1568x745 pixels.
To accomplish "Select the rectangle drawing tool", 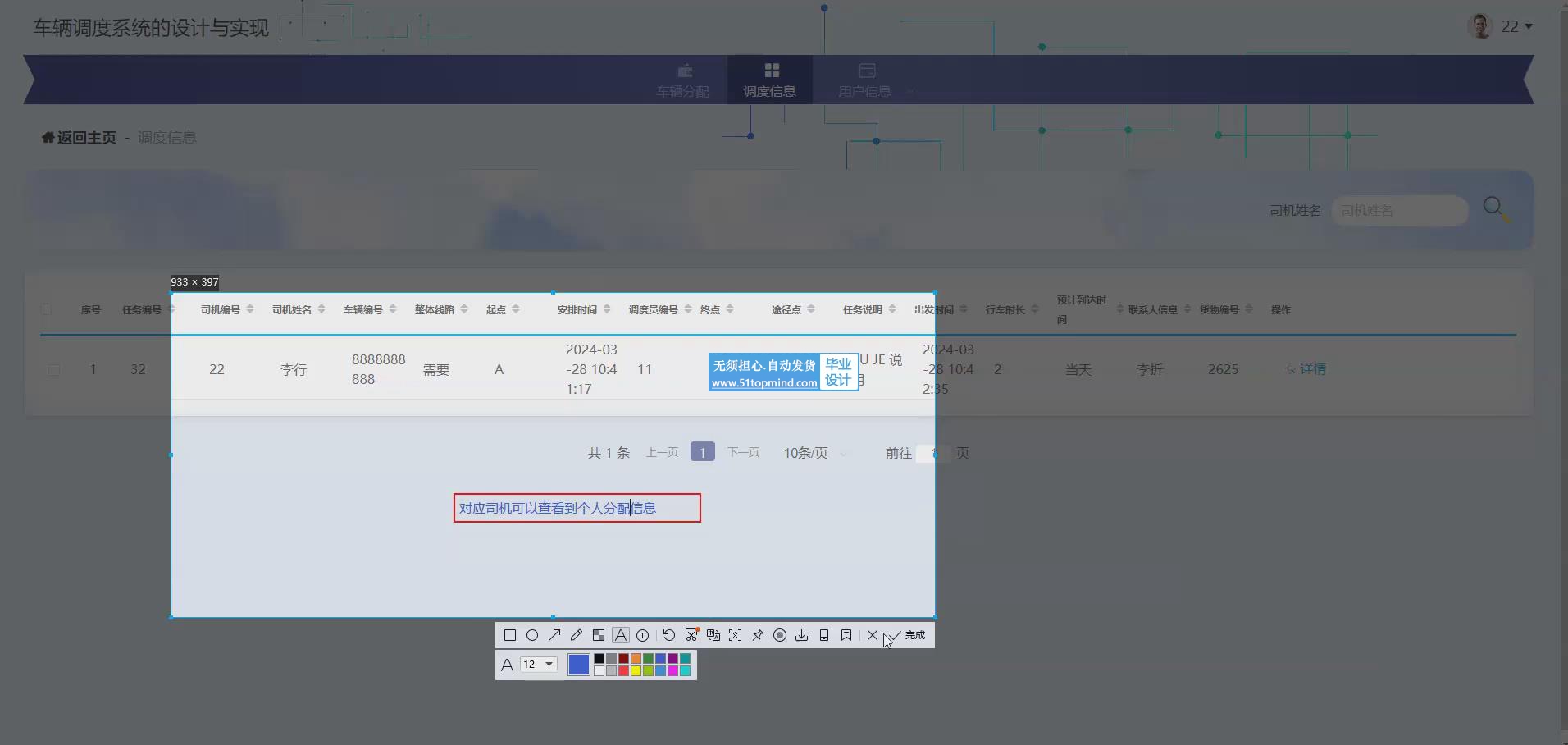I will [x=509, y=635].
